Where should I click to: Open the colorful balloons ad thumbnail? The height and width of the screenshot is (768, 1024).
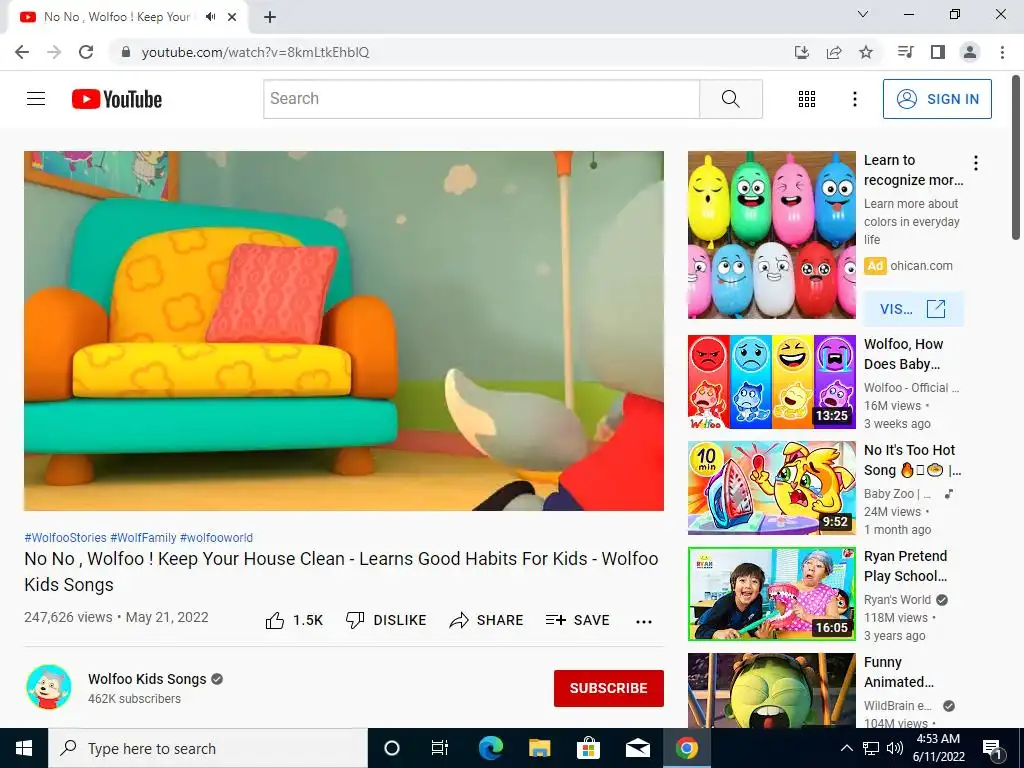[771, 235]
